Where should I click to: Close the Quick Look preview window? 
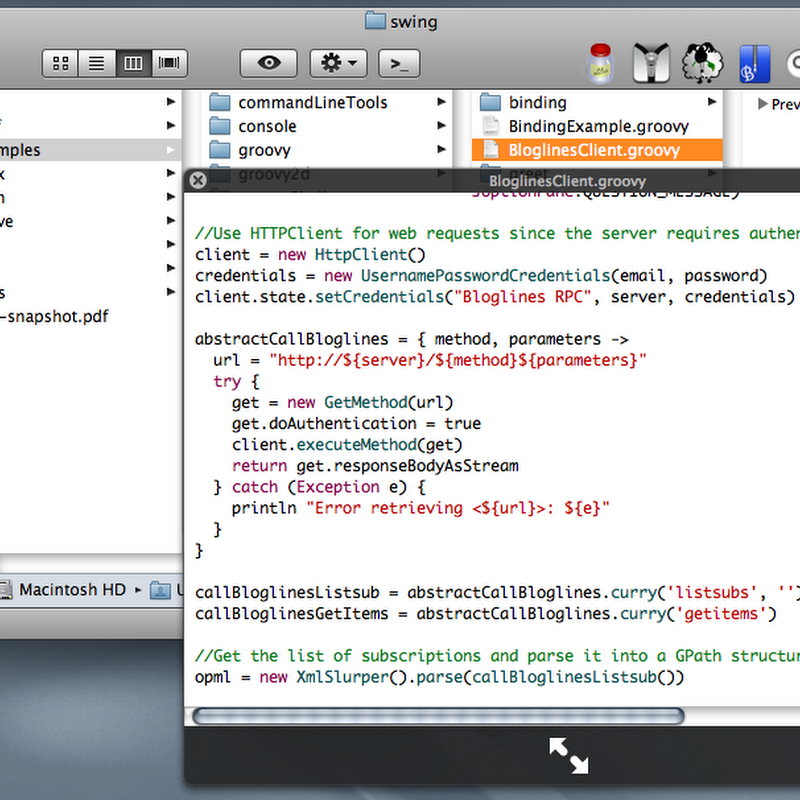point(198,180)
